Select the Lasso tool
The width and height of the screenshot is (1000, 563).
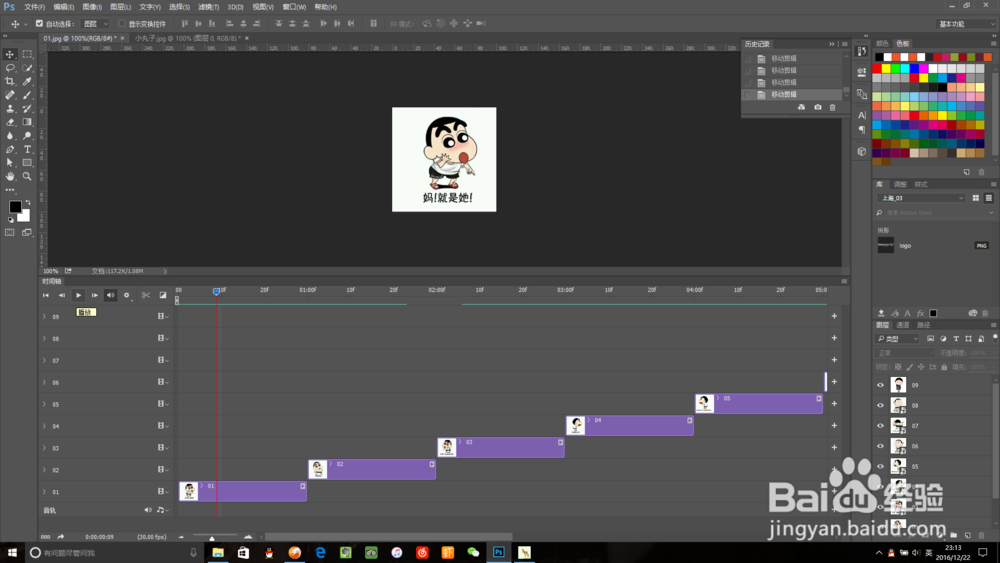click(x=10, y=68)
